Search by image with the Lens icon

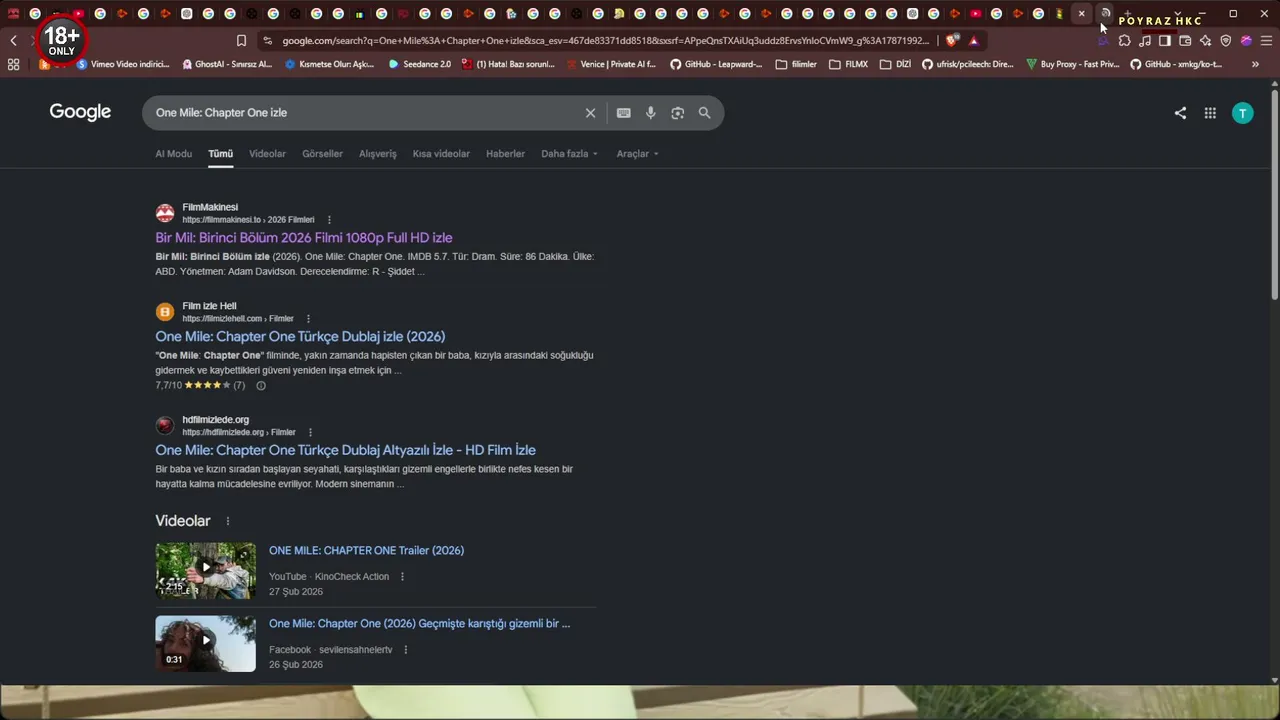pos(678,113)
